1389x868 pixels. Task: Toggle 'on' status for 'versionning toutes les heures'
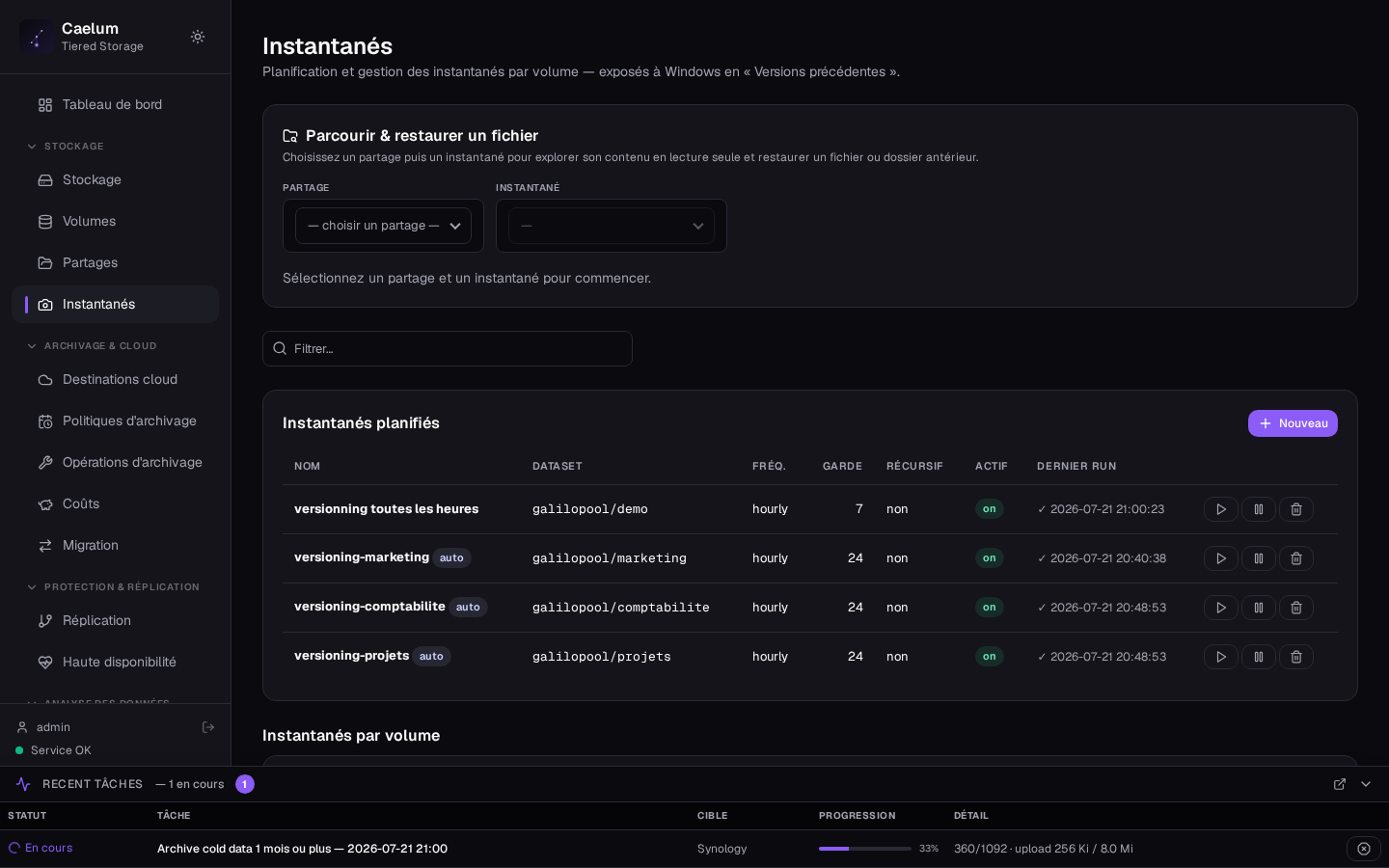pos(990,509)
